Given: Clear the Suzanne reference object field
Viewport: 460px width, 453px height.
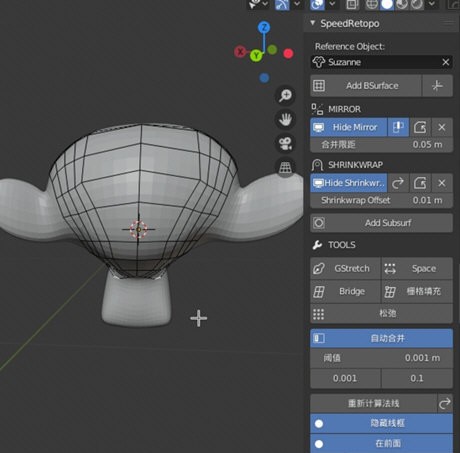Looking at the screenshot, I should [446, 62].
